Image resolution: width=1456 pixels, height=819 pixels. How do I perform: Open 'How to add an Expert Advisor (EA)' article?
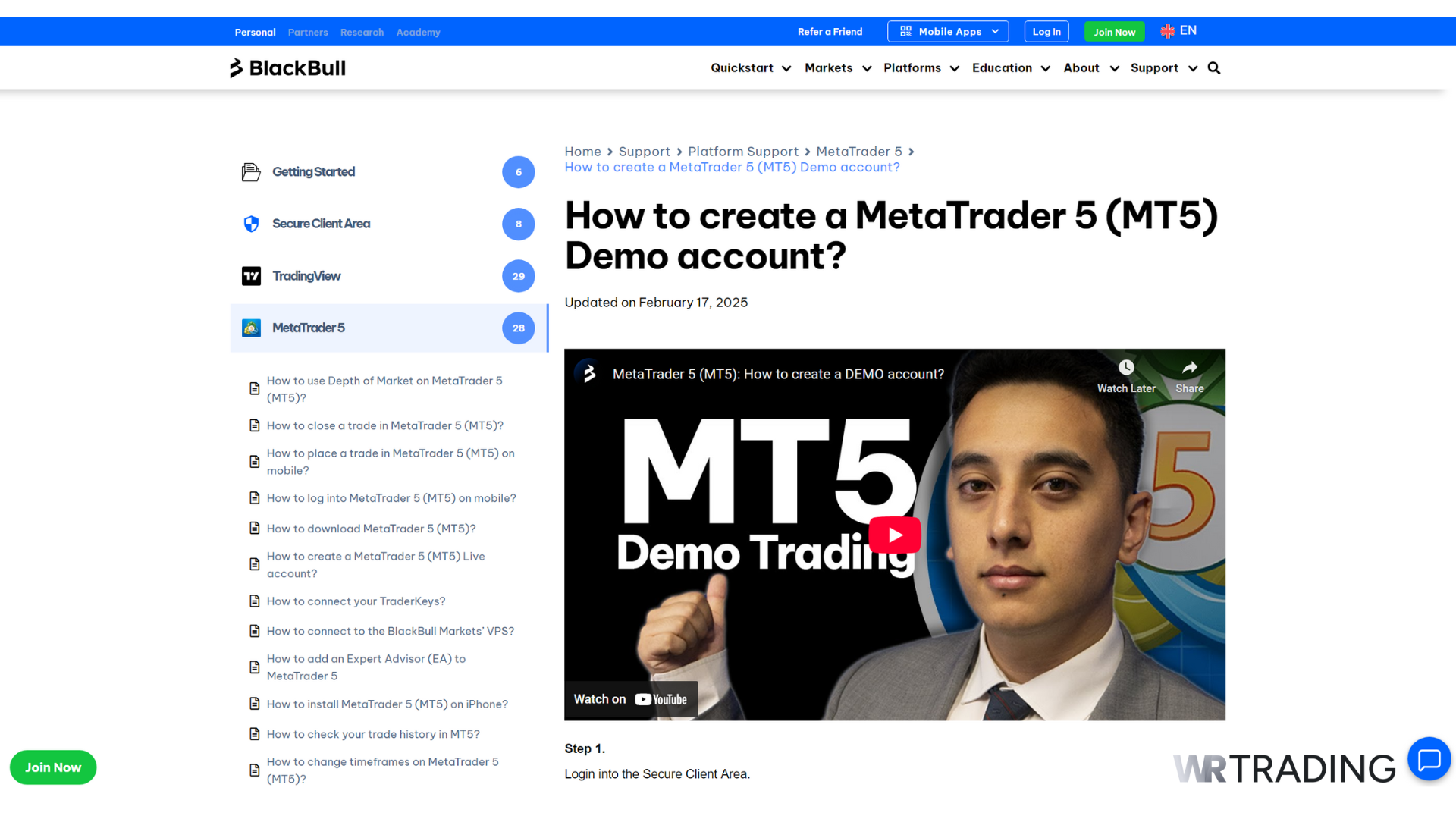click(366, 667)
